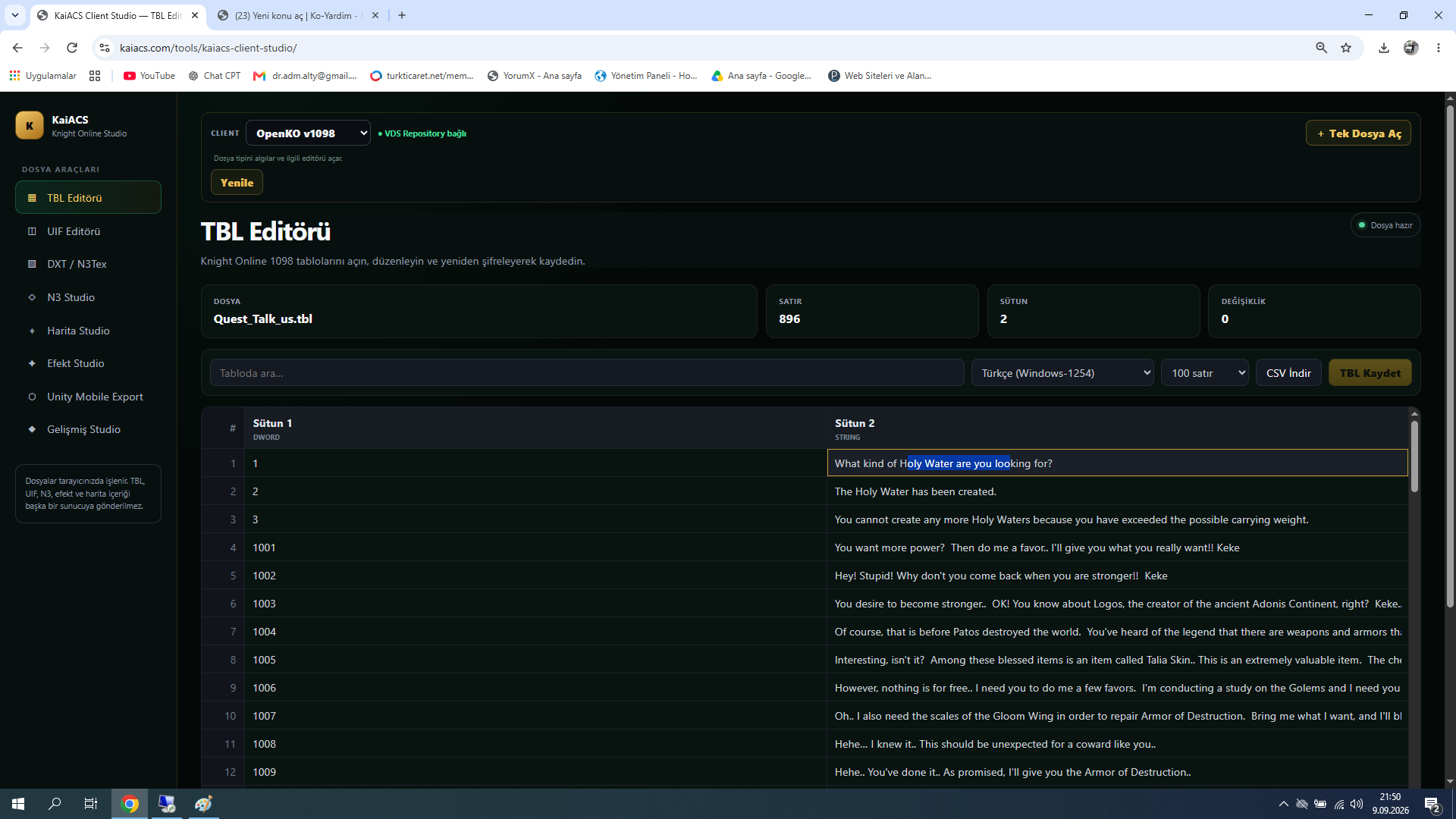
Task: Open the UIF Editörü sidebar item
Action: tap(88, 231)
